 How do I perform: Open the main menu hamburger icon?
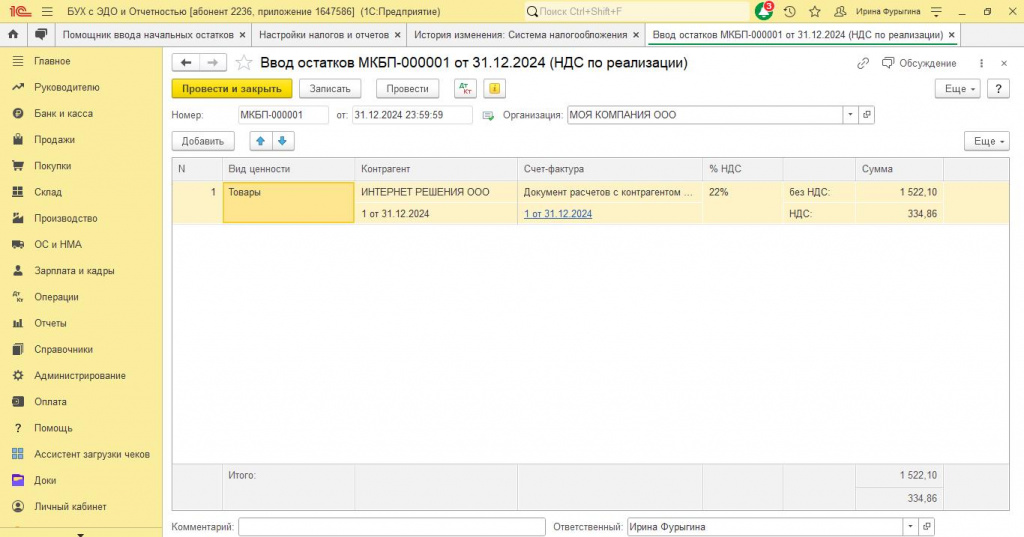click(47, 12)
